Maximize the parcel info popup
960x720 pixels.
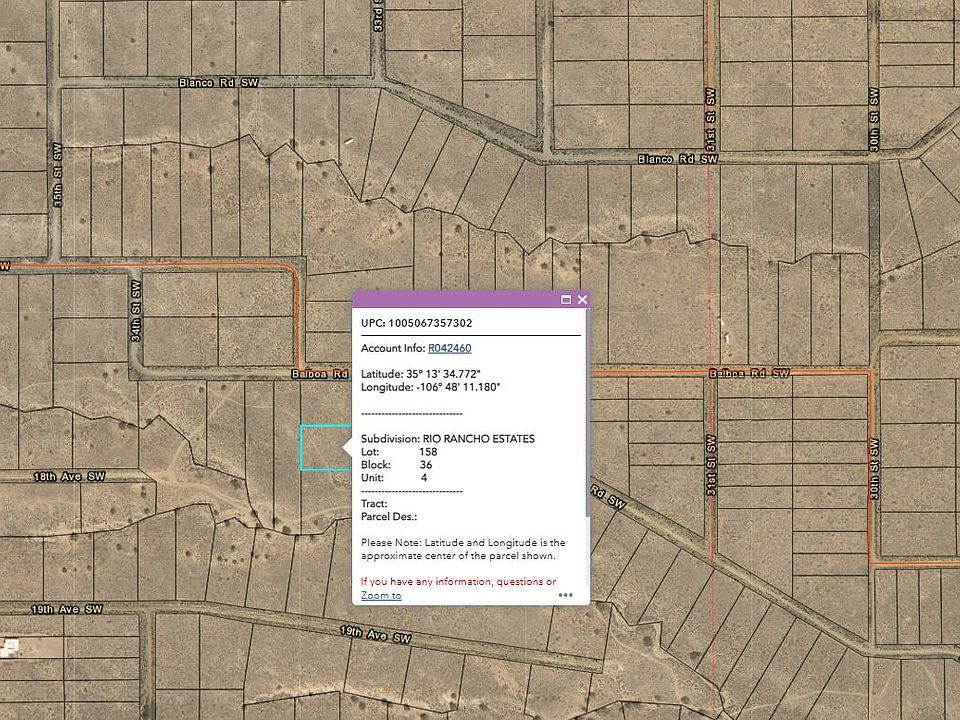pos(566,299)
